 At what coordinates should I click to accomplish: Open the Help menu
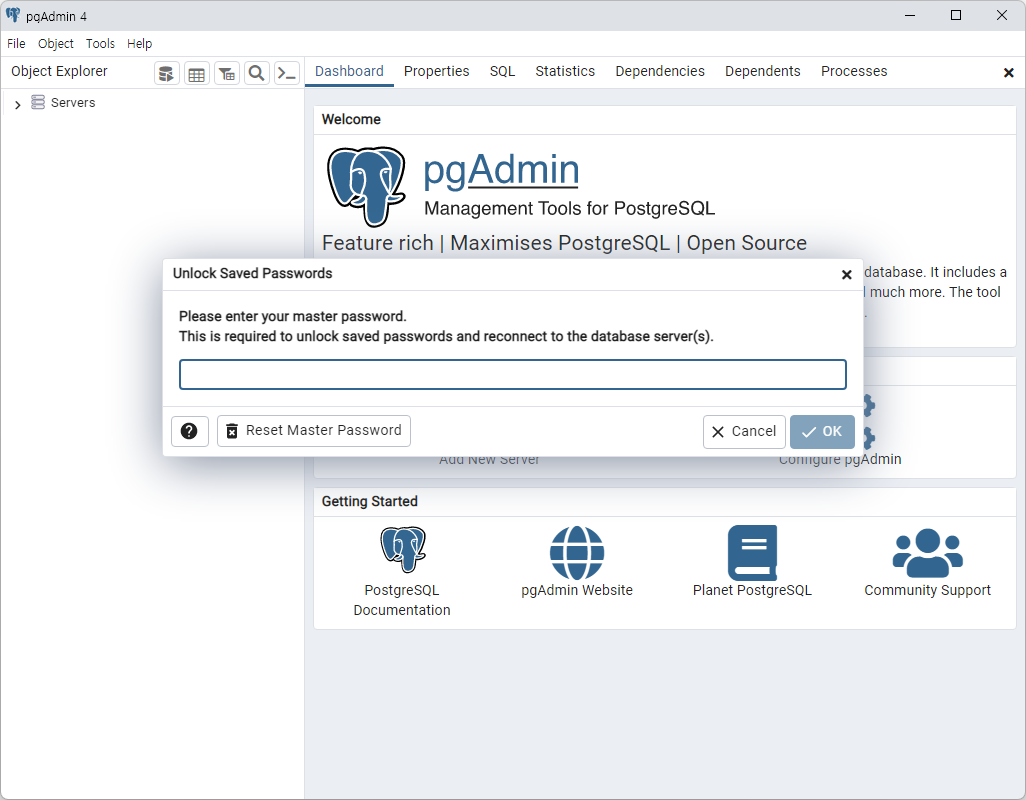coord(139,44)
